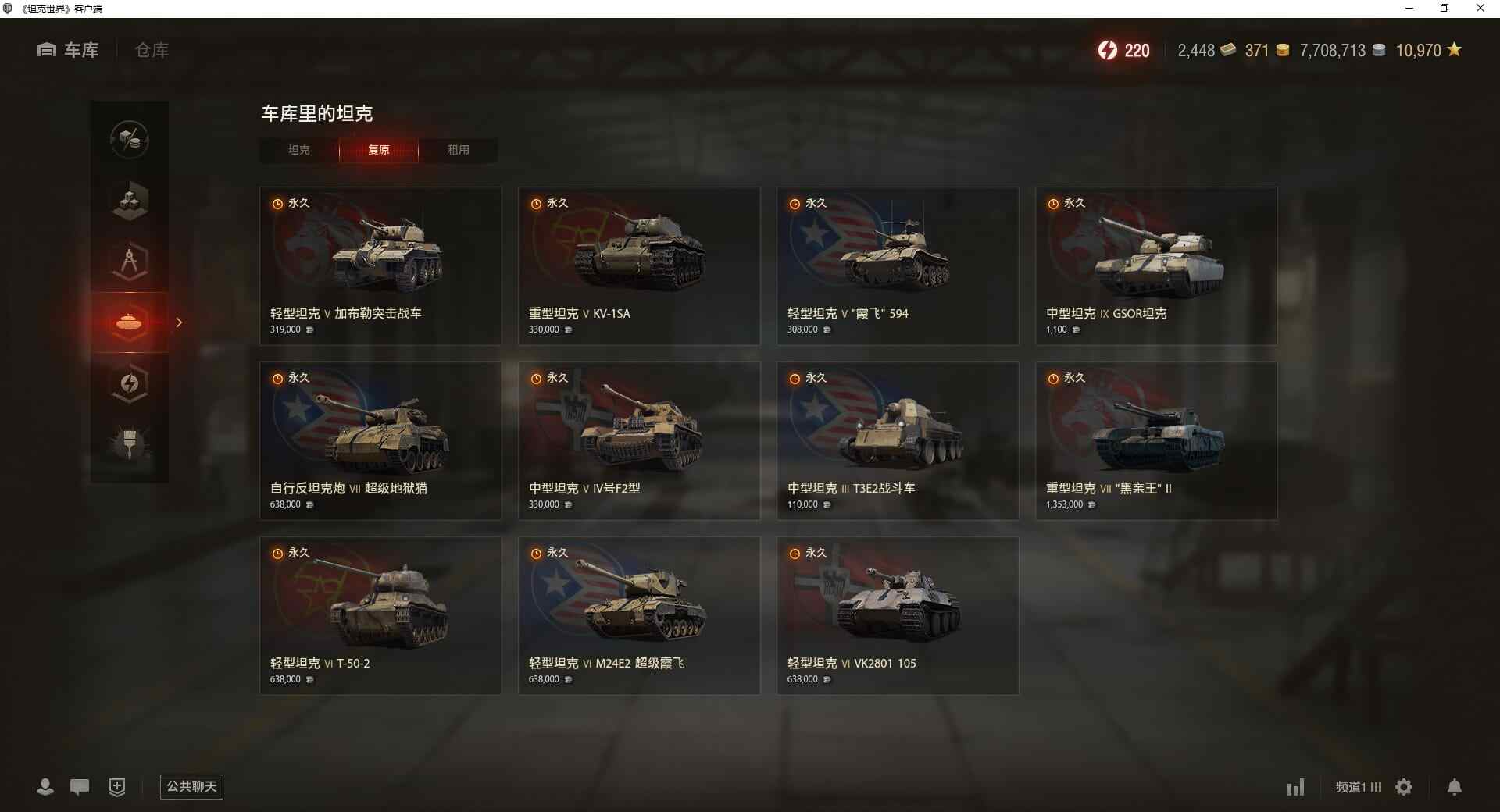The image size is (1500, 812).
Task: Click the 公共聊天 button
Action: 191,787
